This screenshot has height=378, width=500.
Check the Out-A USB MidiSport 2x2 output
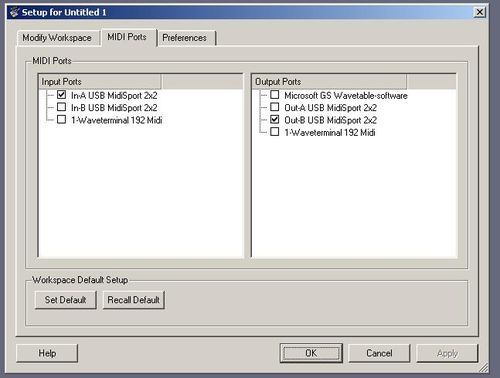pos(275,107)
